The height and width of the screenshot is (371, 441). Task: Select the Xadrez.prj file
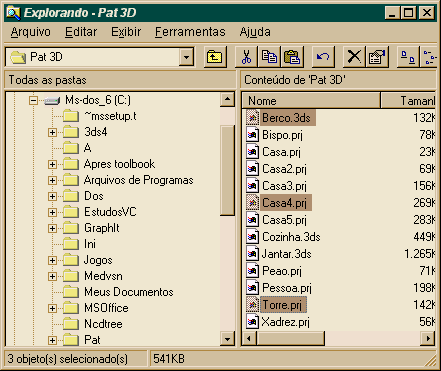tap(285, 322)
